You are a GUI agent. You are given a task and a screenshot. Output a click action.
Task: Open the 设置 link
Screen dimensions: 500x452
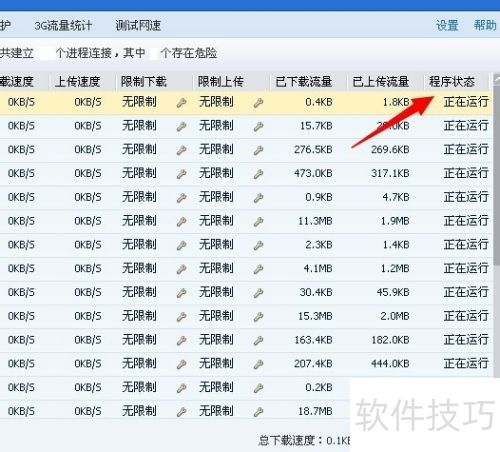pos(447,25)
